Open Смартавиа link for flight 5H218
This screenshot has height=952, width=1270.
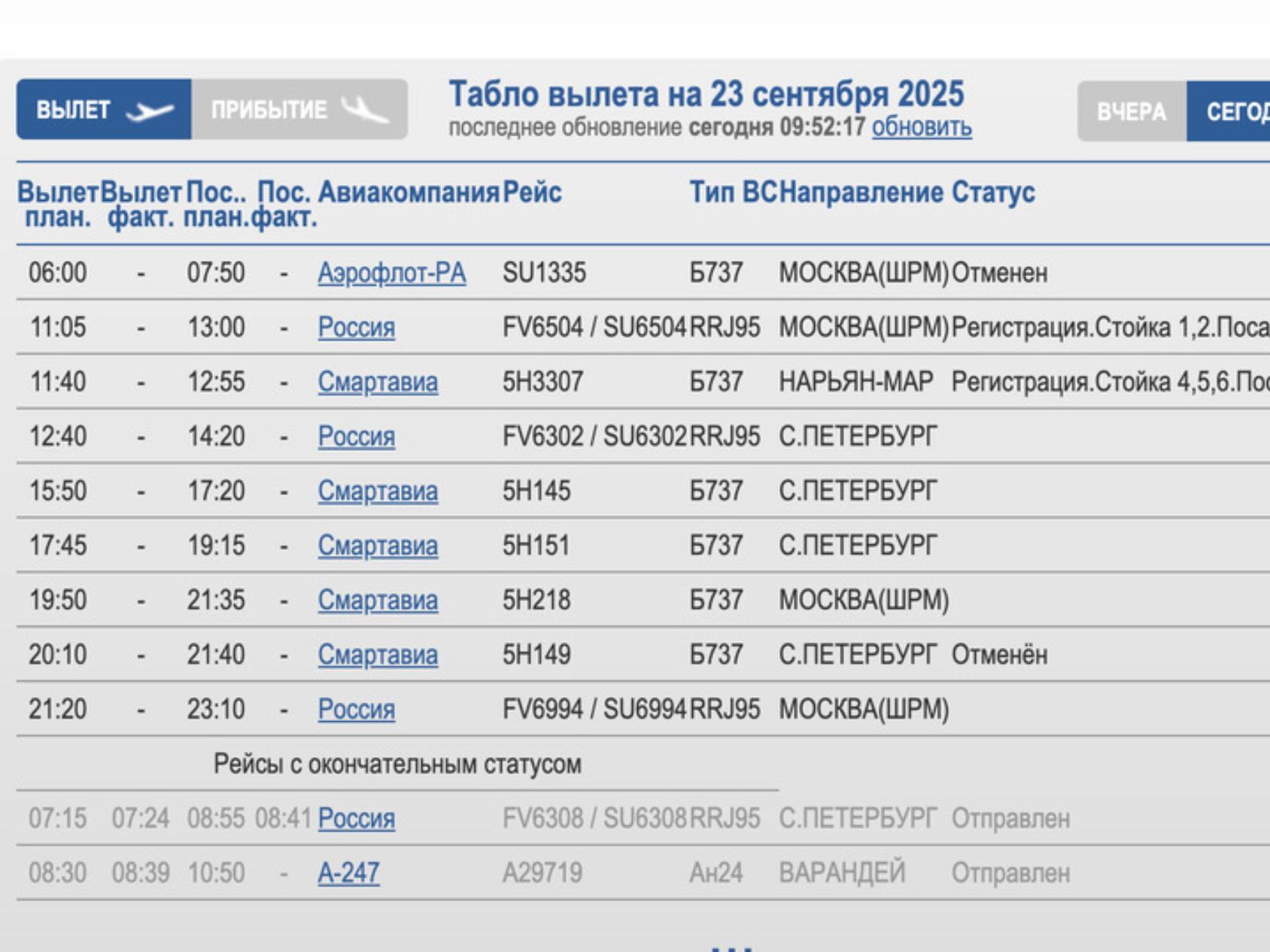(377, 601)
